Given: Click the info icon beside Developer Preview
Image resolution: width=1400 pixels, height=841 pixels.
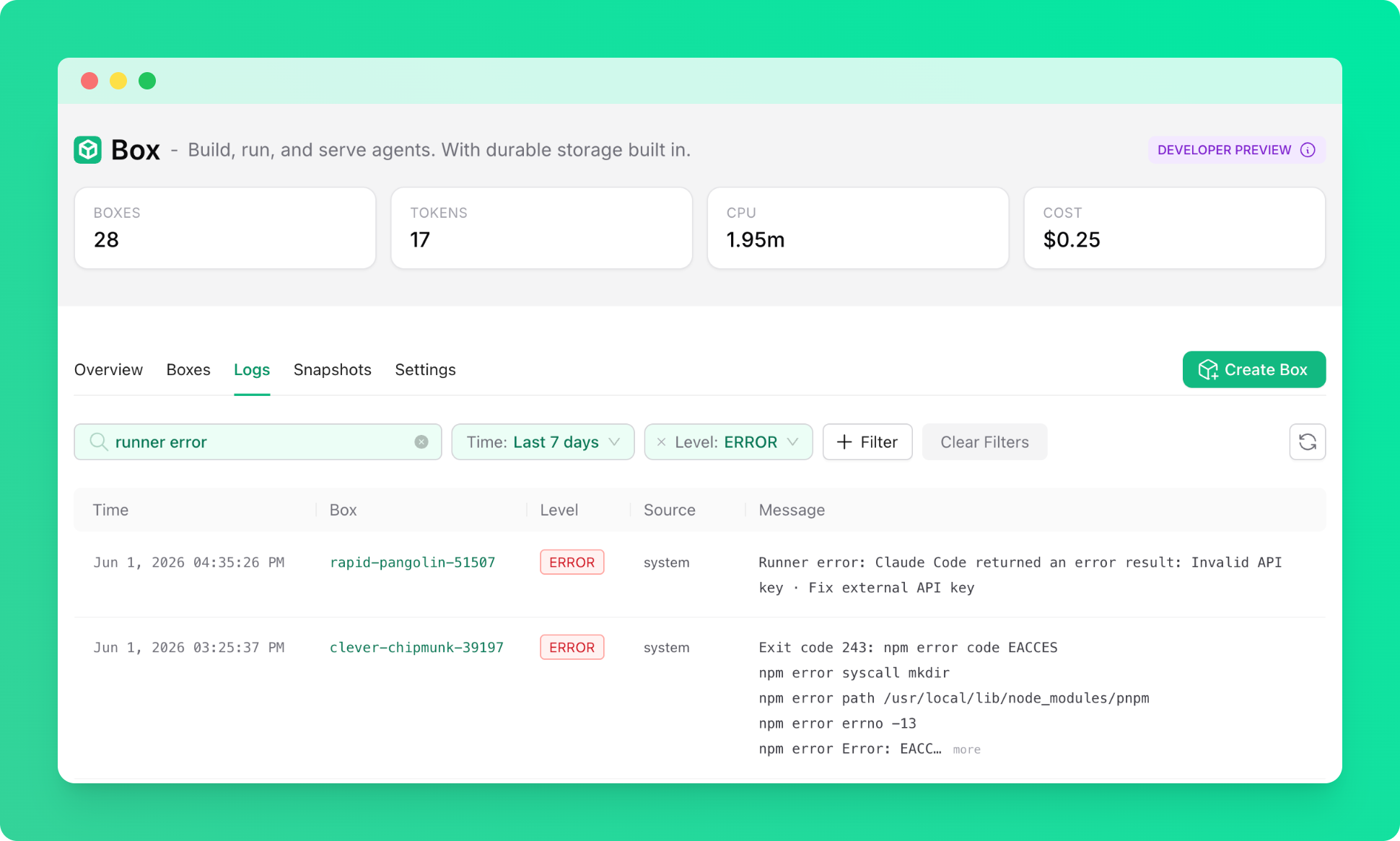Looking at the screenshot, I should 1308,150.
